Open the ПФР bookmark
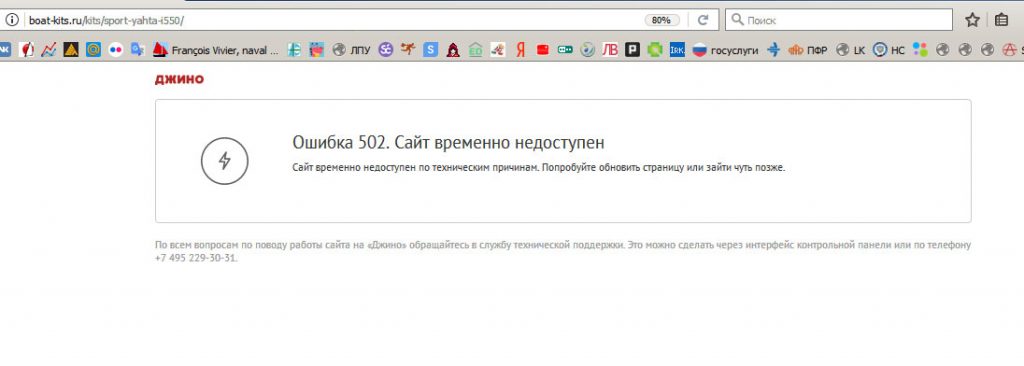Viewport: 1024px width, 366px height. point(808,49)
